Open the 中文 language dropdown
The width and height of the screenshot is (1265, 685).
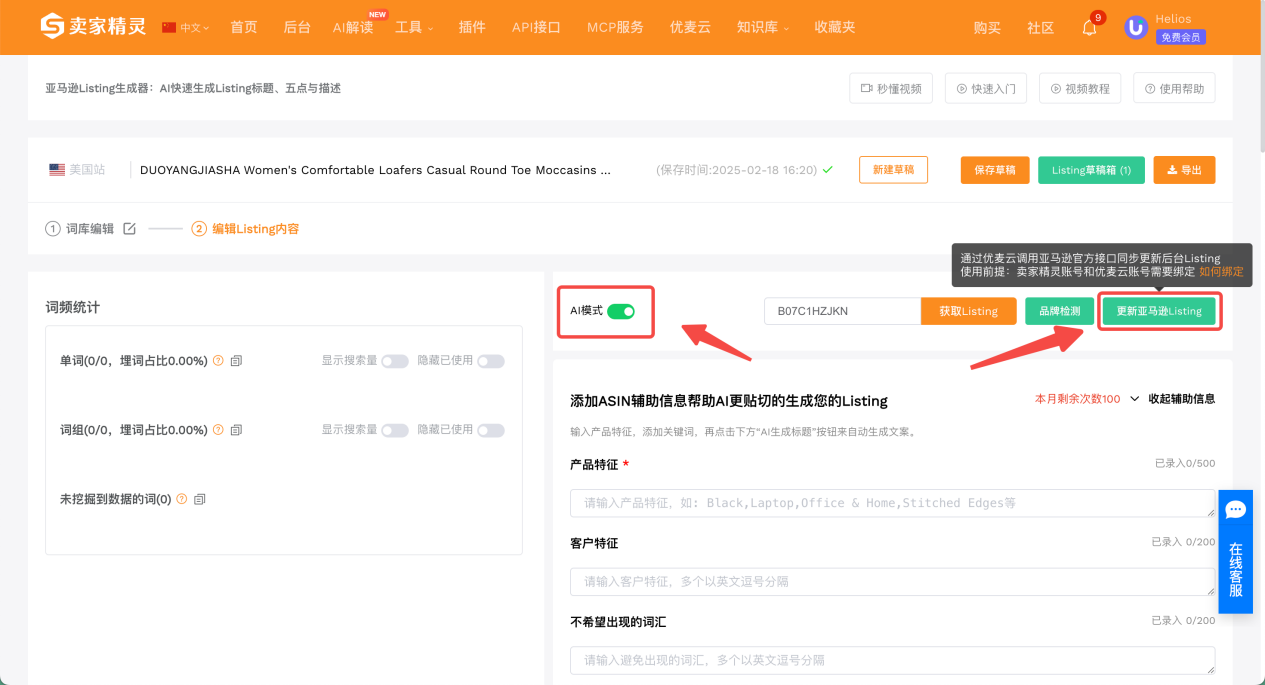(186, 28)
